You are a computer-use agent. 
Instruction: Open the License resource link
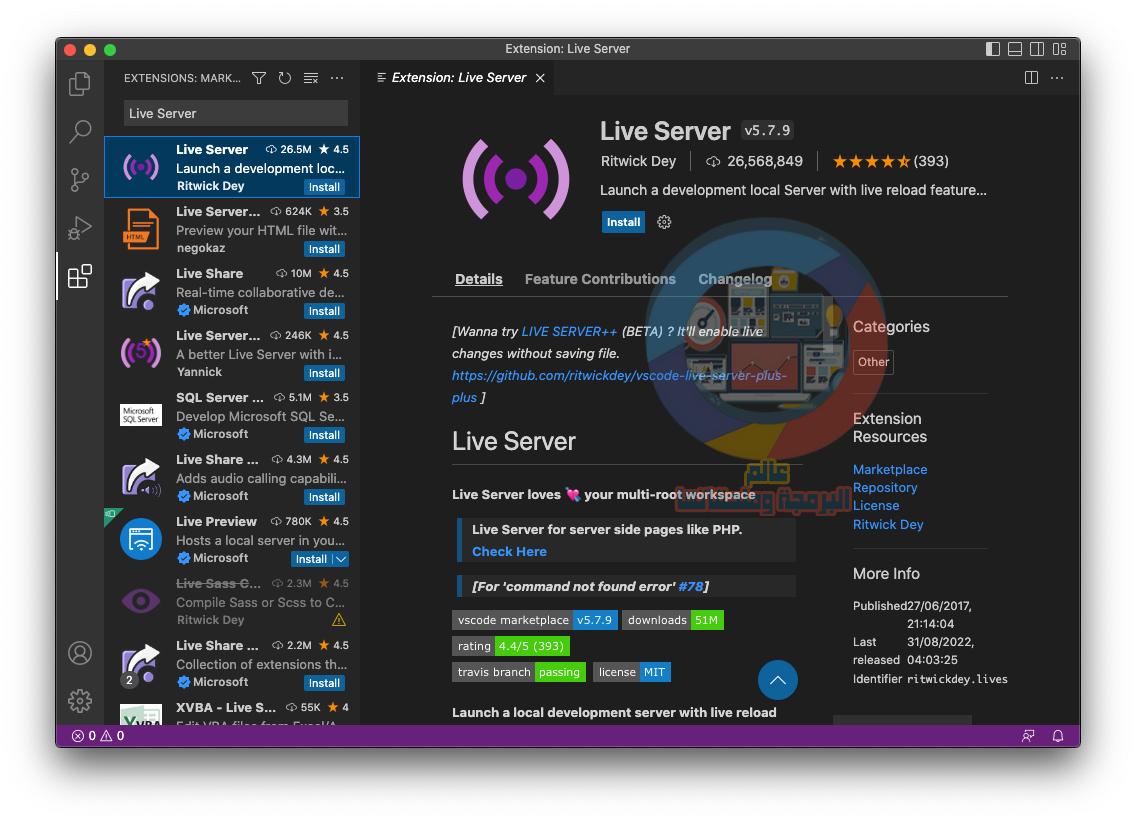(876, 506)
